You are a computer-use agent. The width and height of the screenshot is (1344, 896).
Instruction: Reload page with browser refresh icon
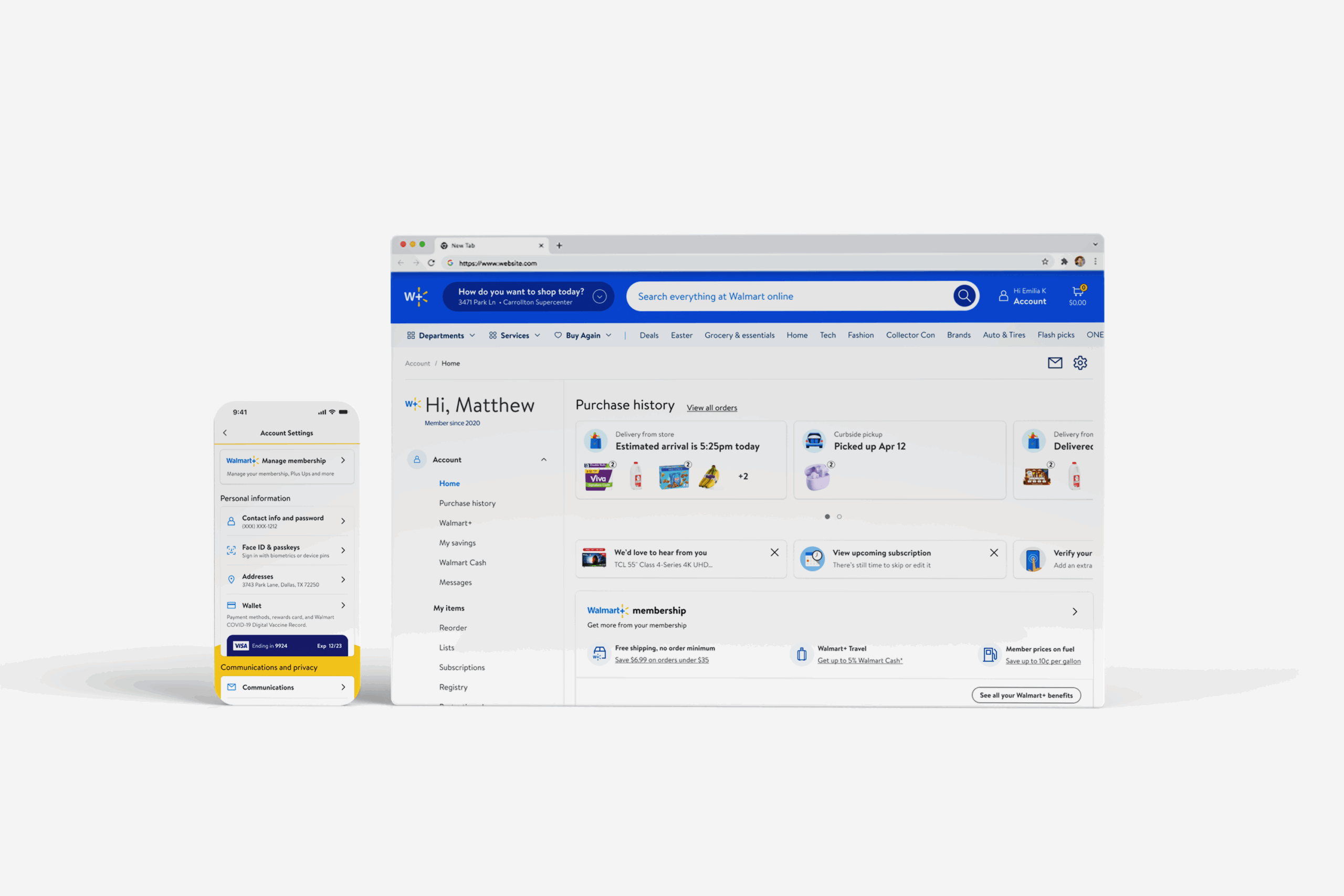coord(432,263)
